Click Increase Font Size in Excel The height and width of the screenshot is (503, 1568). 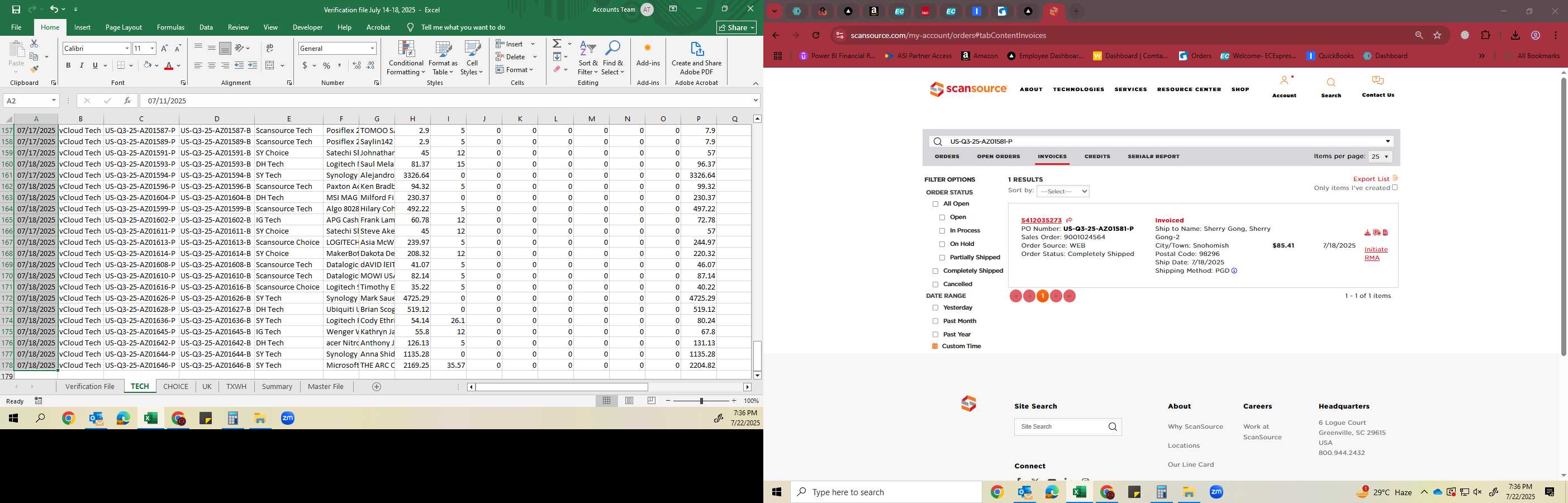pos(164,48)
